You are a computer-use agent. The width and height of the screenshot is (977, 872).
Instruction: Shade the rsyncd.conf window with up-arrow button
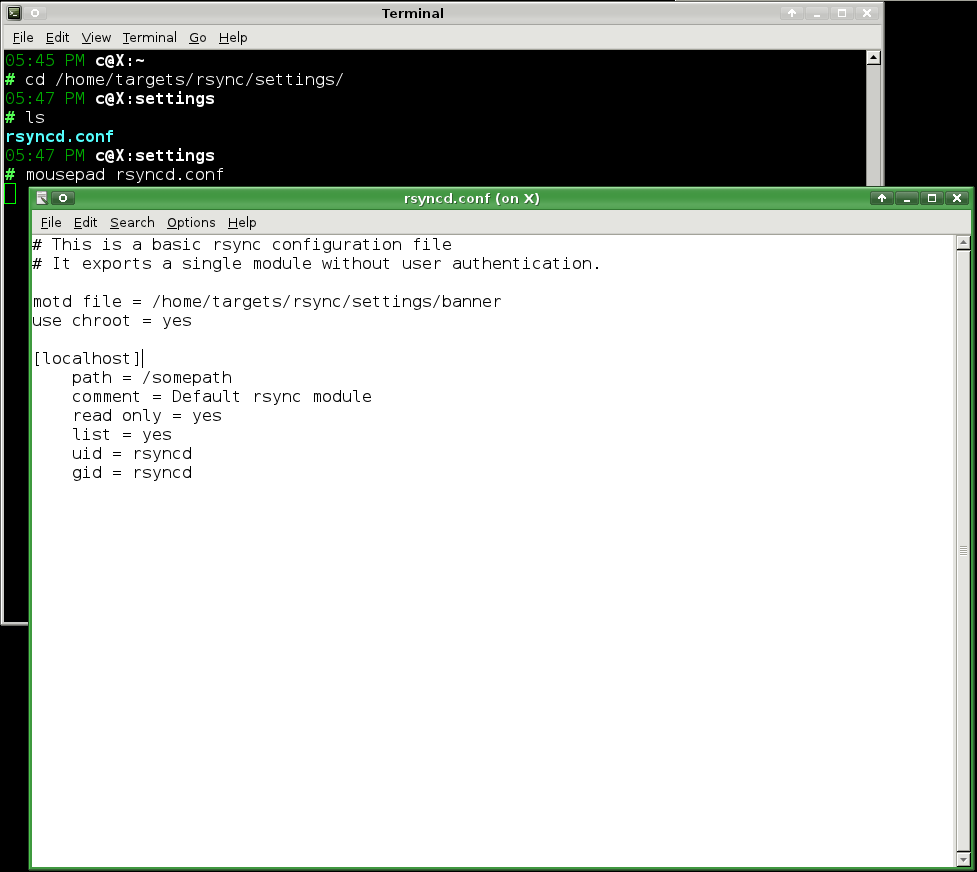pos(882,198)
